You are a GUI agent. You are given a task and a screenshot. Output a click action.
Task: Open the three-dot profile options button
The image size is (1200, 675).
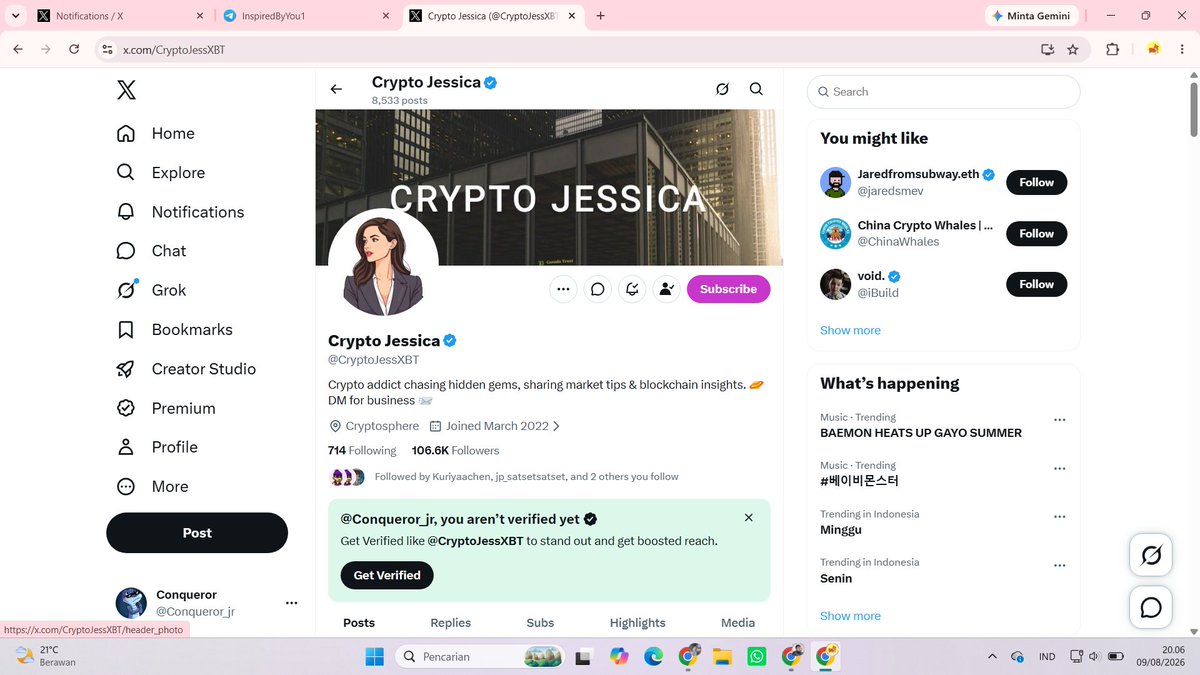tap(563, 289)
